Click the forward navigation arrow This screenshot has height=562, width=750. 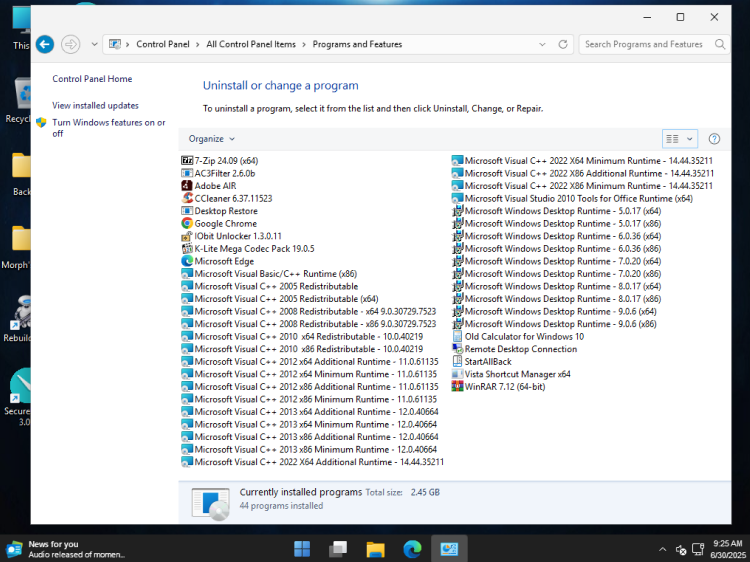(70, 44)
